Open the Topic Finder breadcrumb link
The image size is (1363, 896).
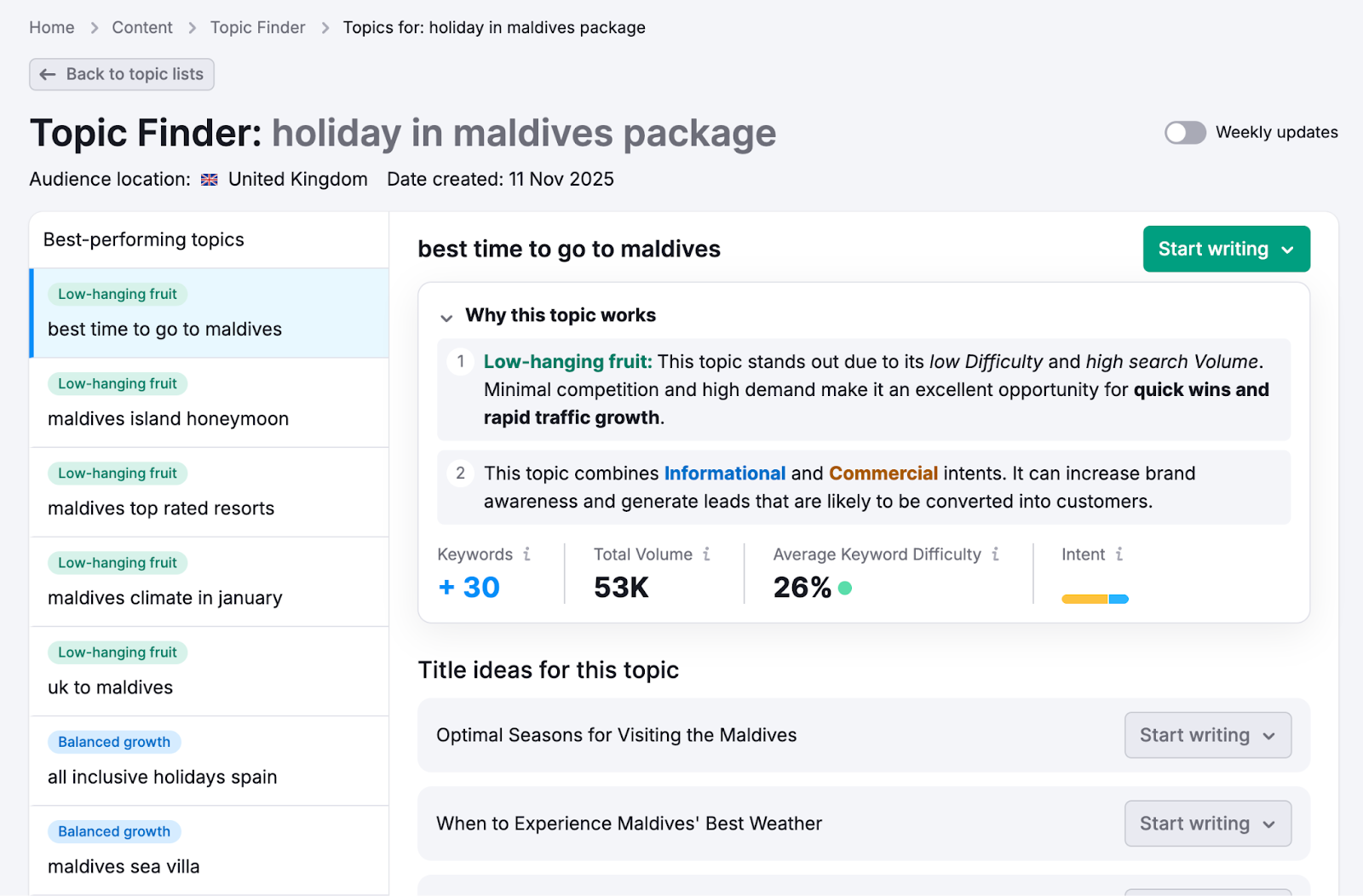(257, 28)
